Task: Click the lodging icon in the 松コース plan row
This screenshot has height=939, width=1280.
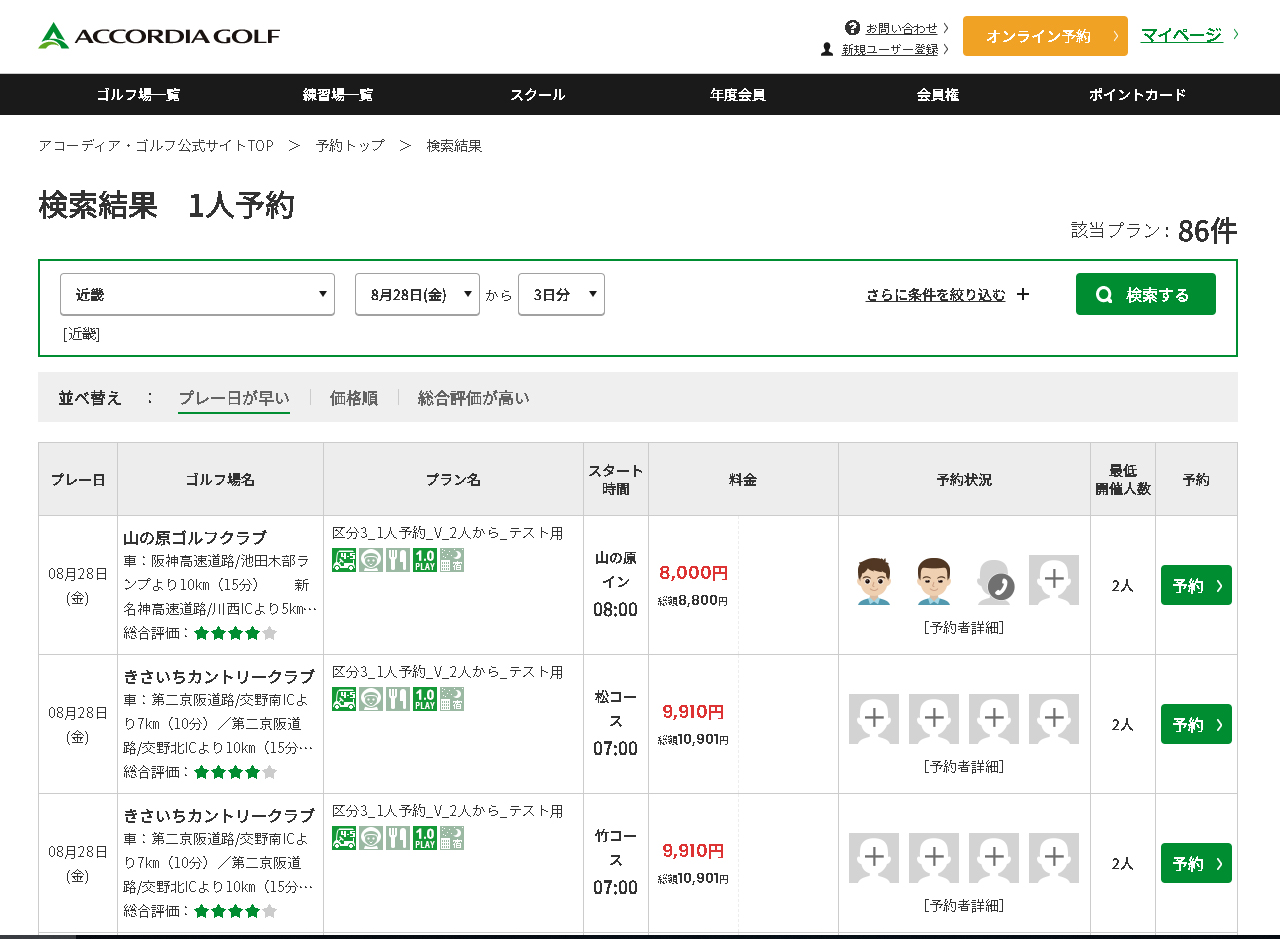Action: (x=452, y=699)
